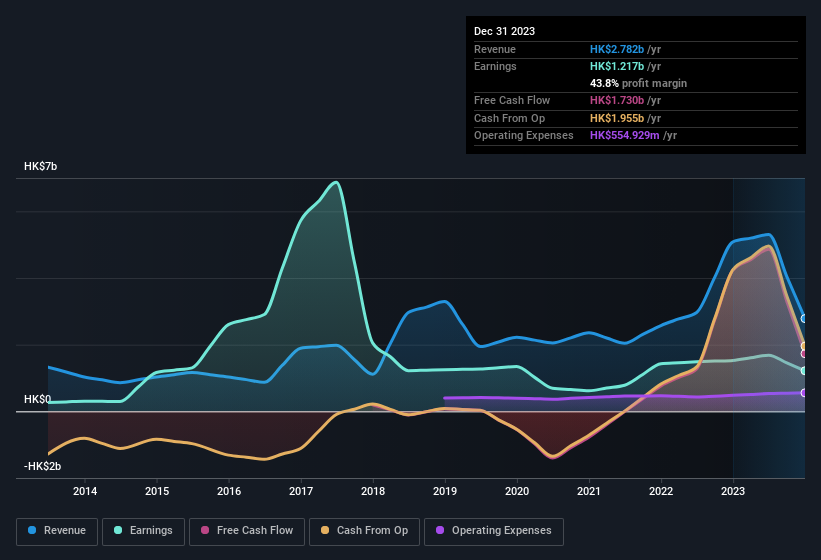Click the 2020 x-axis label
Viewport: 821px width, 560px height.
click(517, 491)
